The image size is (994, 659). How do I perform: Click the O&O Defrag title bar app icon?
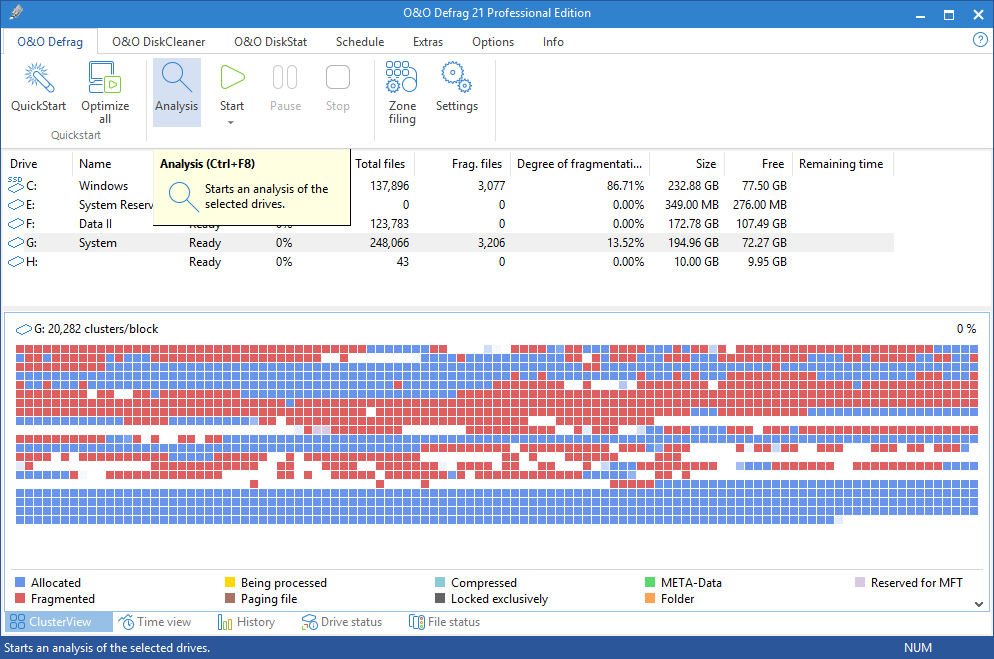16,12
